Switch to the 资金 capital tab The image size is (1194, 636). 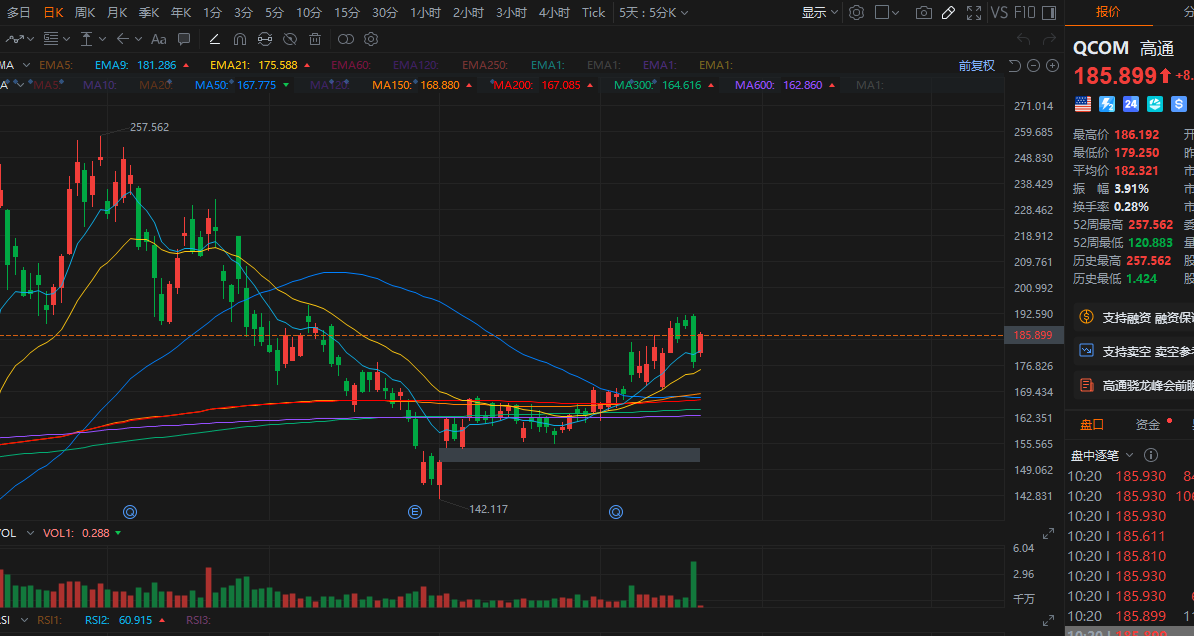1148,425
